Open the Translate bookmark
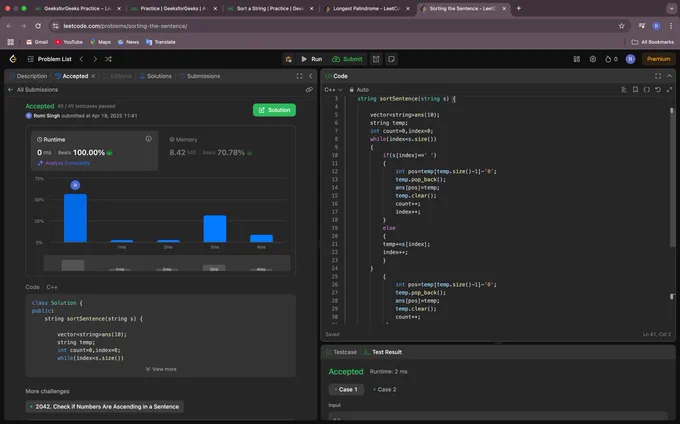This screenshot has height=424, width=680. (161, 42)
